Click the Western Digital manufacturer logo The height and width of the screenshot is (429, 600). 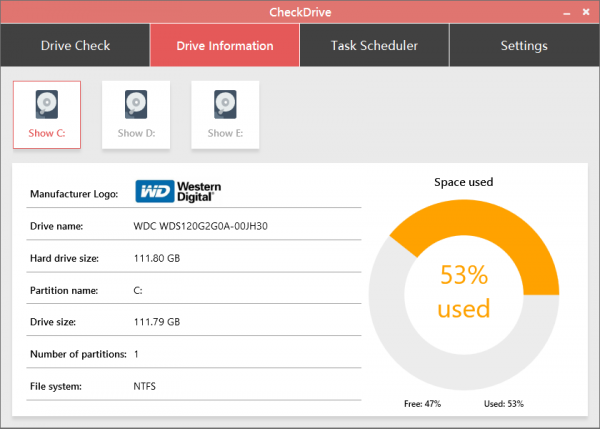[179, 192]
